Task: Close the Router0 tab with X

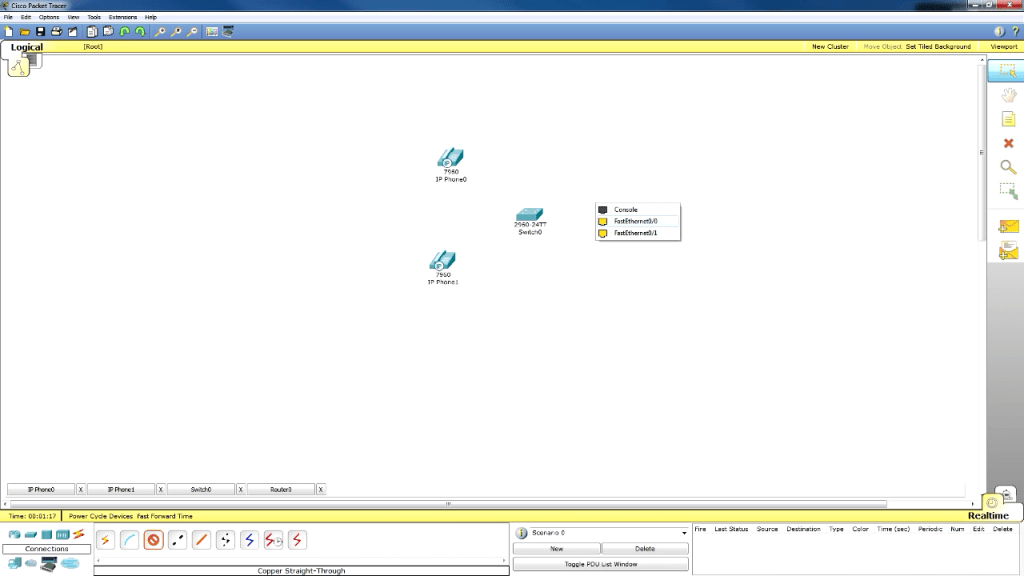Action: point(321,490)
